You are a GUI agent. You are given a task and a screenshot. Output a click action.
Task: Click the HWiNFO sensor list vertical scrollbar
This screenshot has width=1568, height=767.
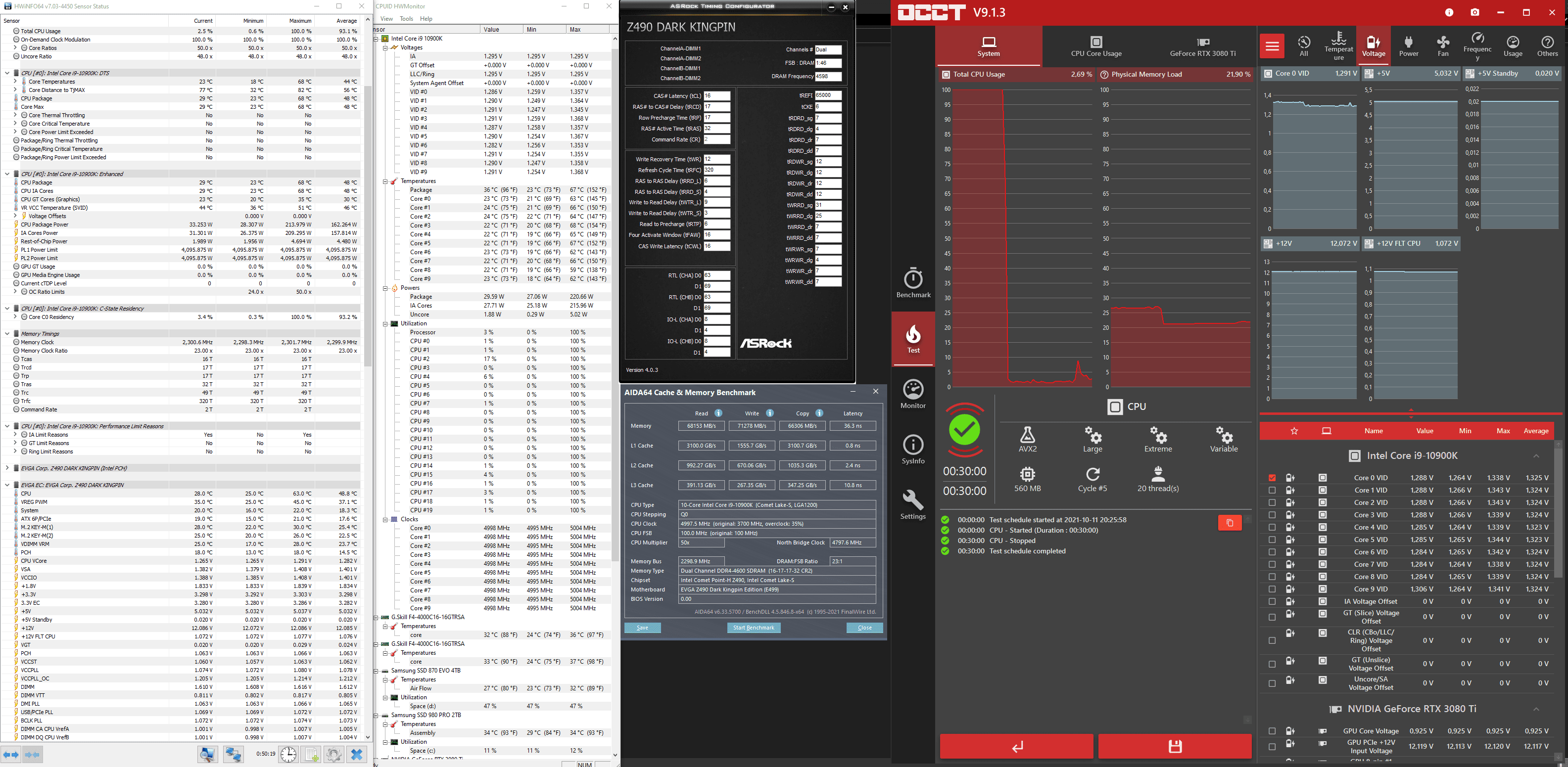pos(368,225)
